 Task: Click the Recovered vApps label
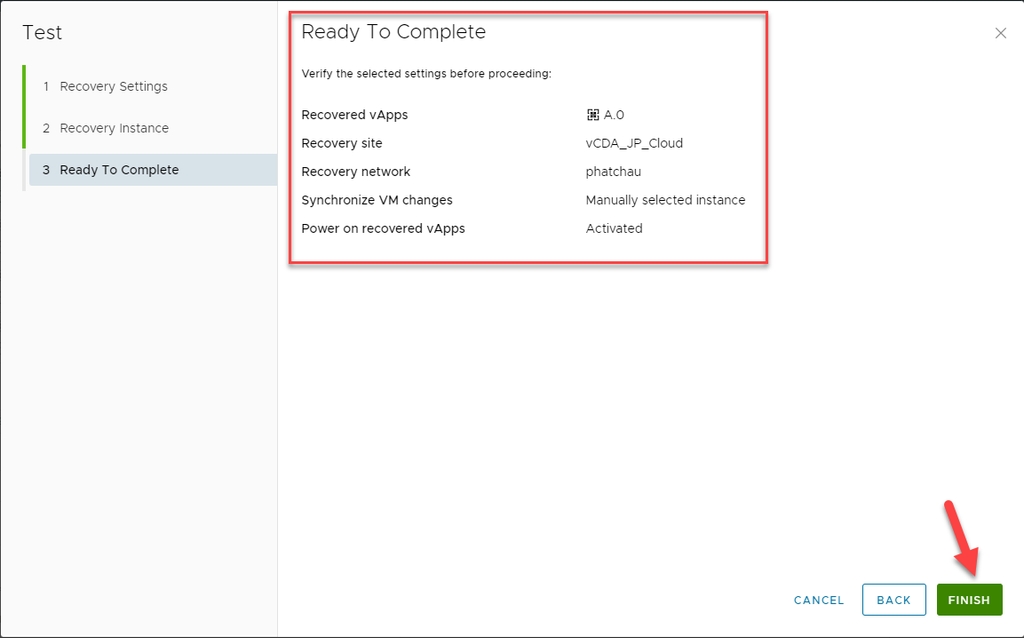(354, 115)
